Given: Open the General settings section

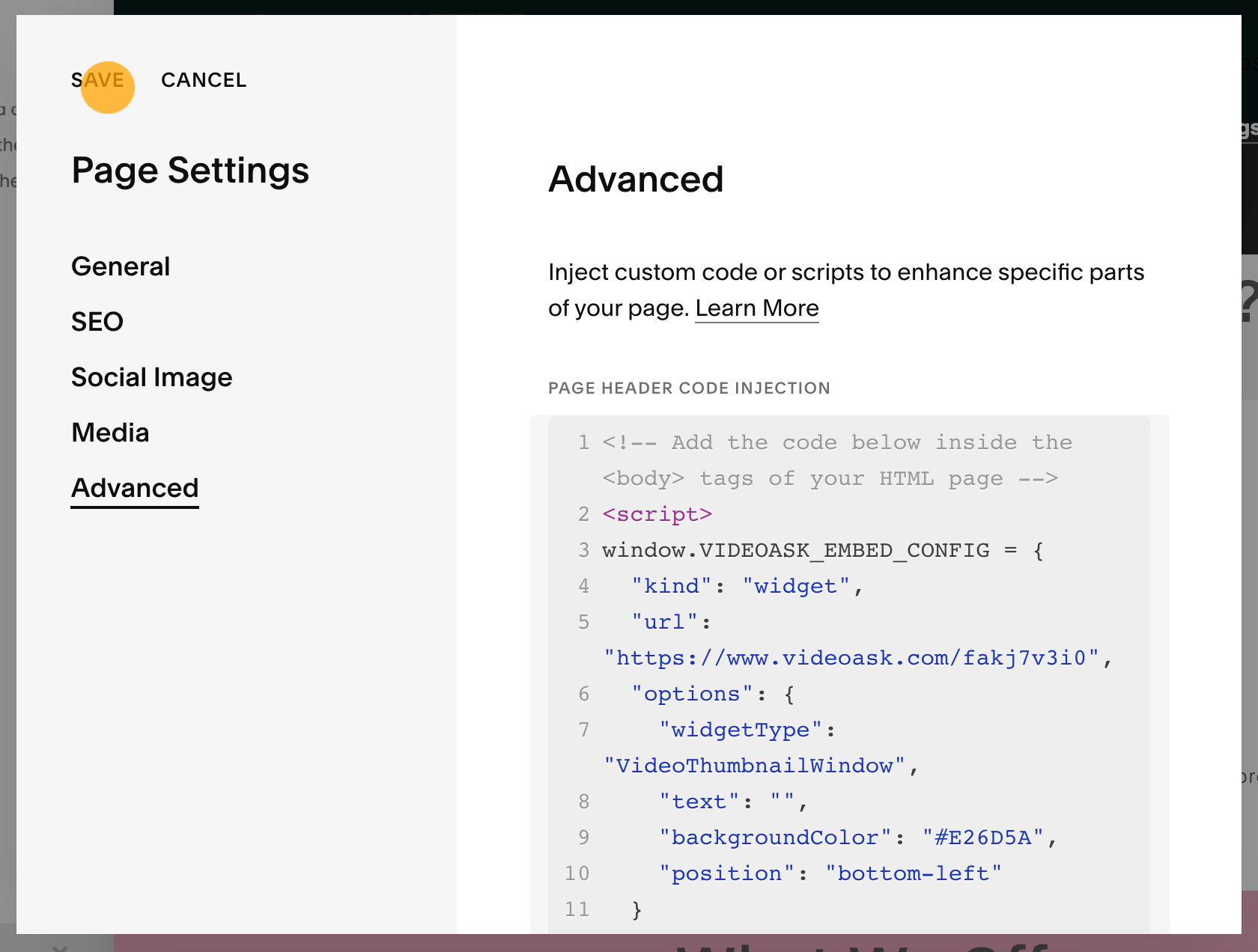Looking at the screenshot, I should point(121,266).
